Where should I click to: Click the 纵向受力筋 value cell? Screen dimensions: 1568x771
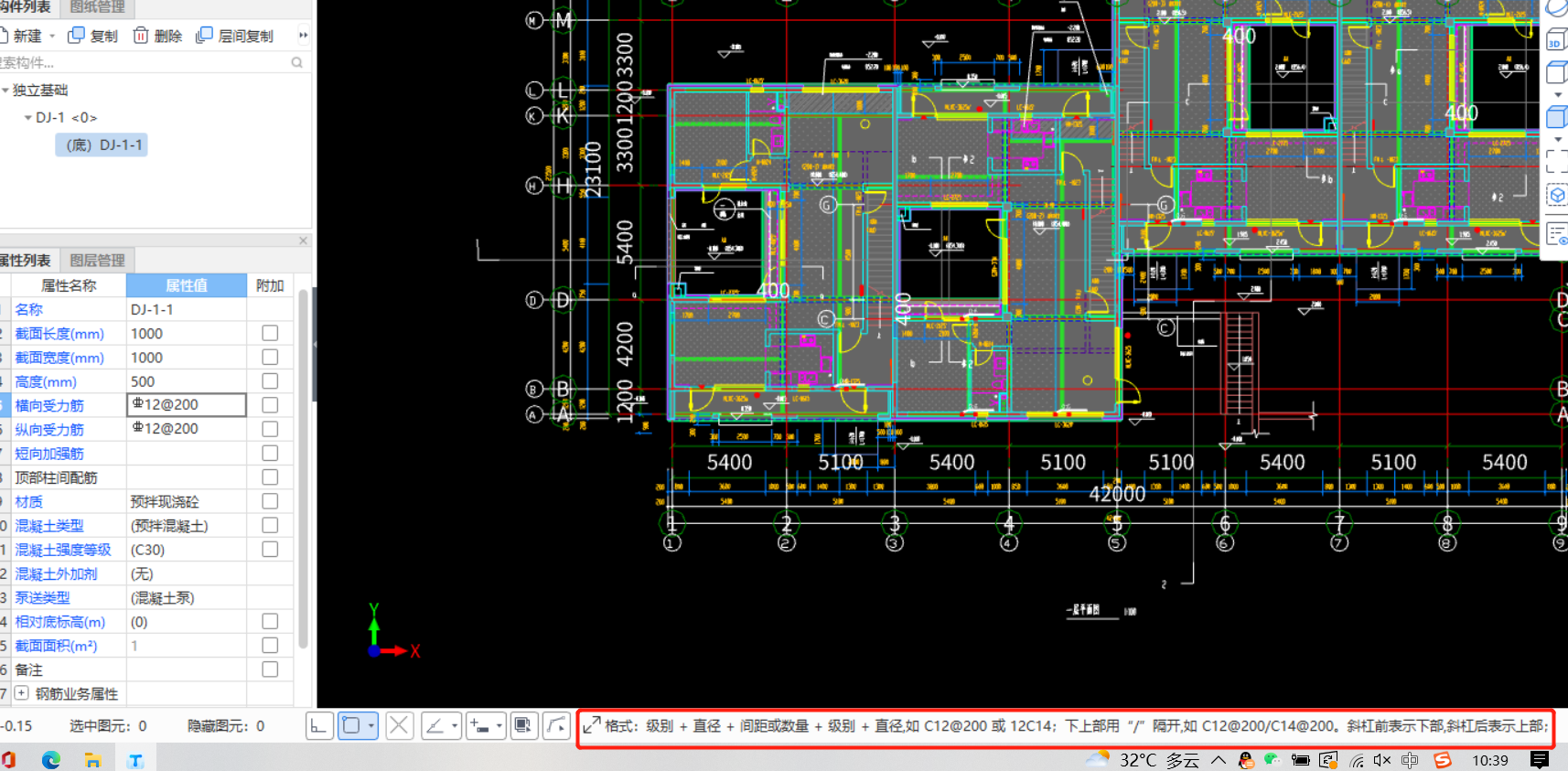[187, 429]
